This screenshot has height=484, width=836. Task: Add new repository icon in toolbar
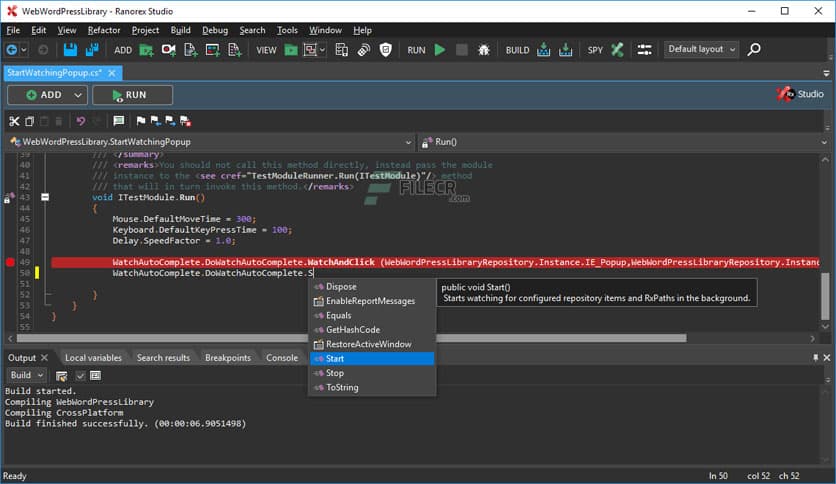(213, 50)
